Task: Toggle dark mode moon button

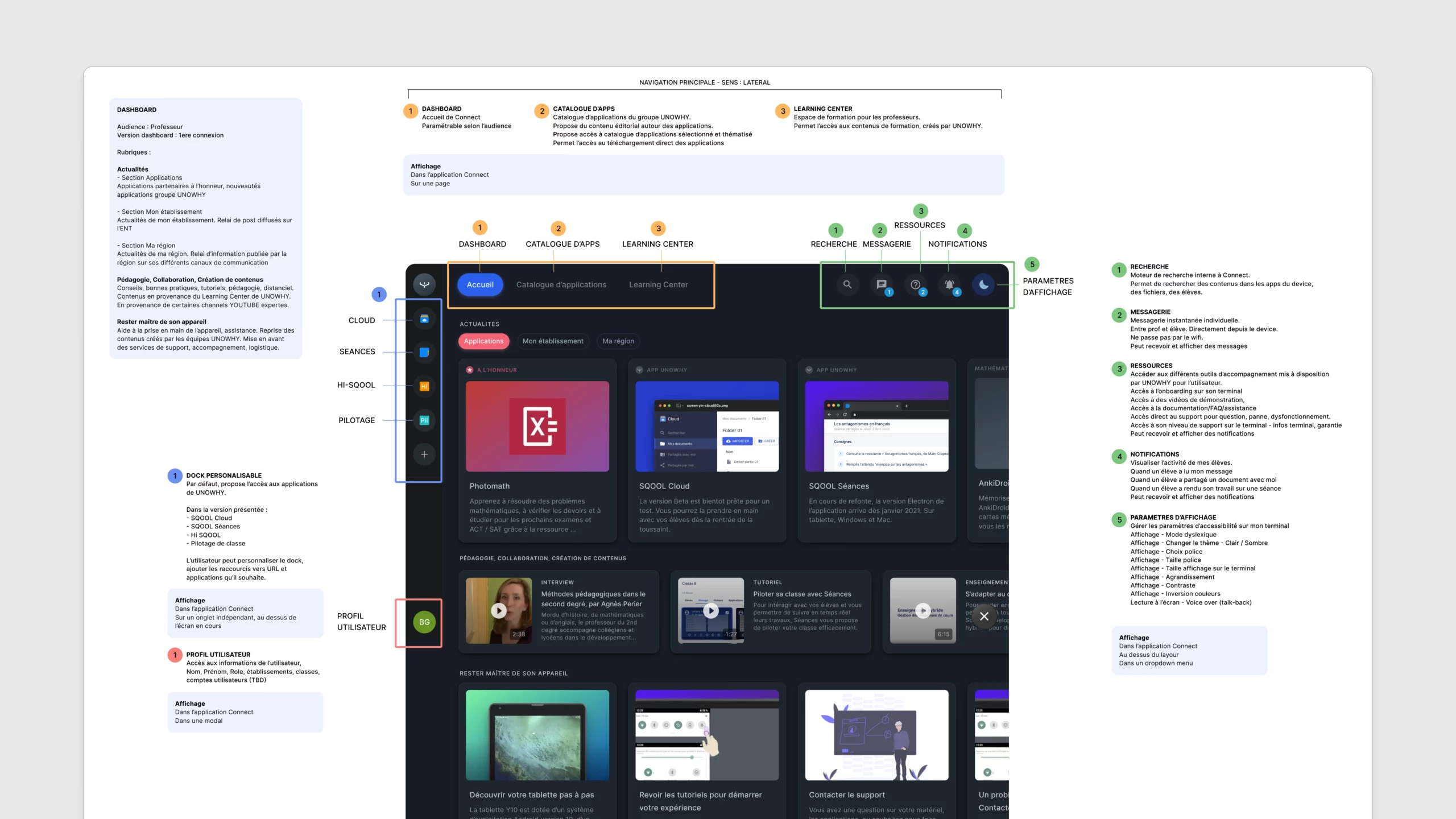Action: [x=983, y=284]
